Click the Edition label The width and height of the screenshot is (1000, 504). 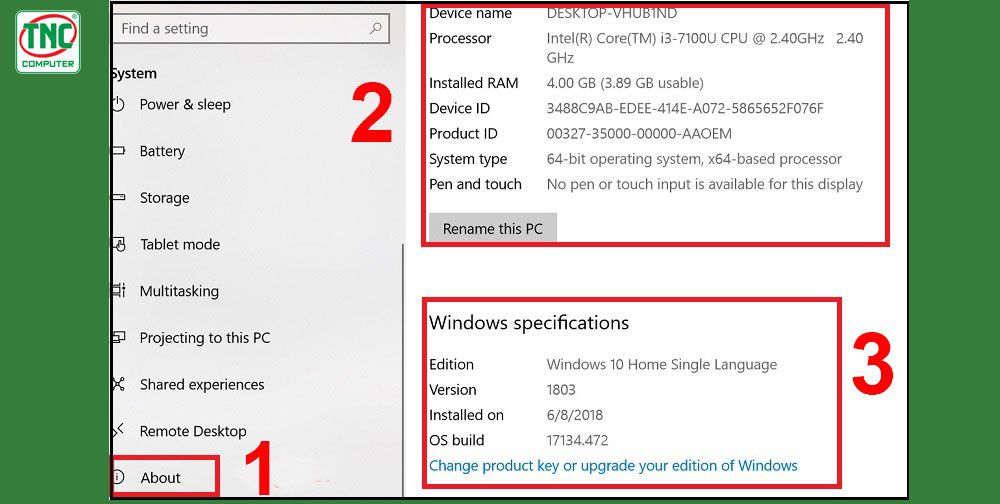452,365
